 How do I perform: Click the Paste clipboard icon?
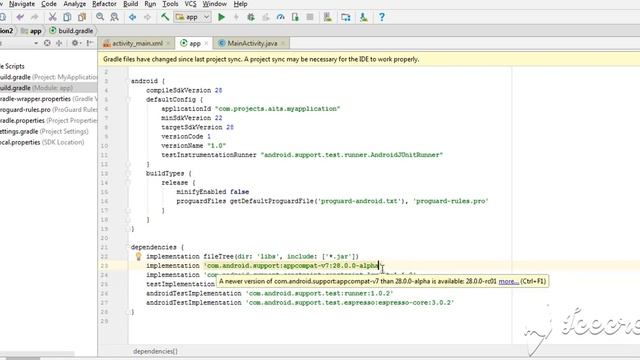tap(82, 17)
